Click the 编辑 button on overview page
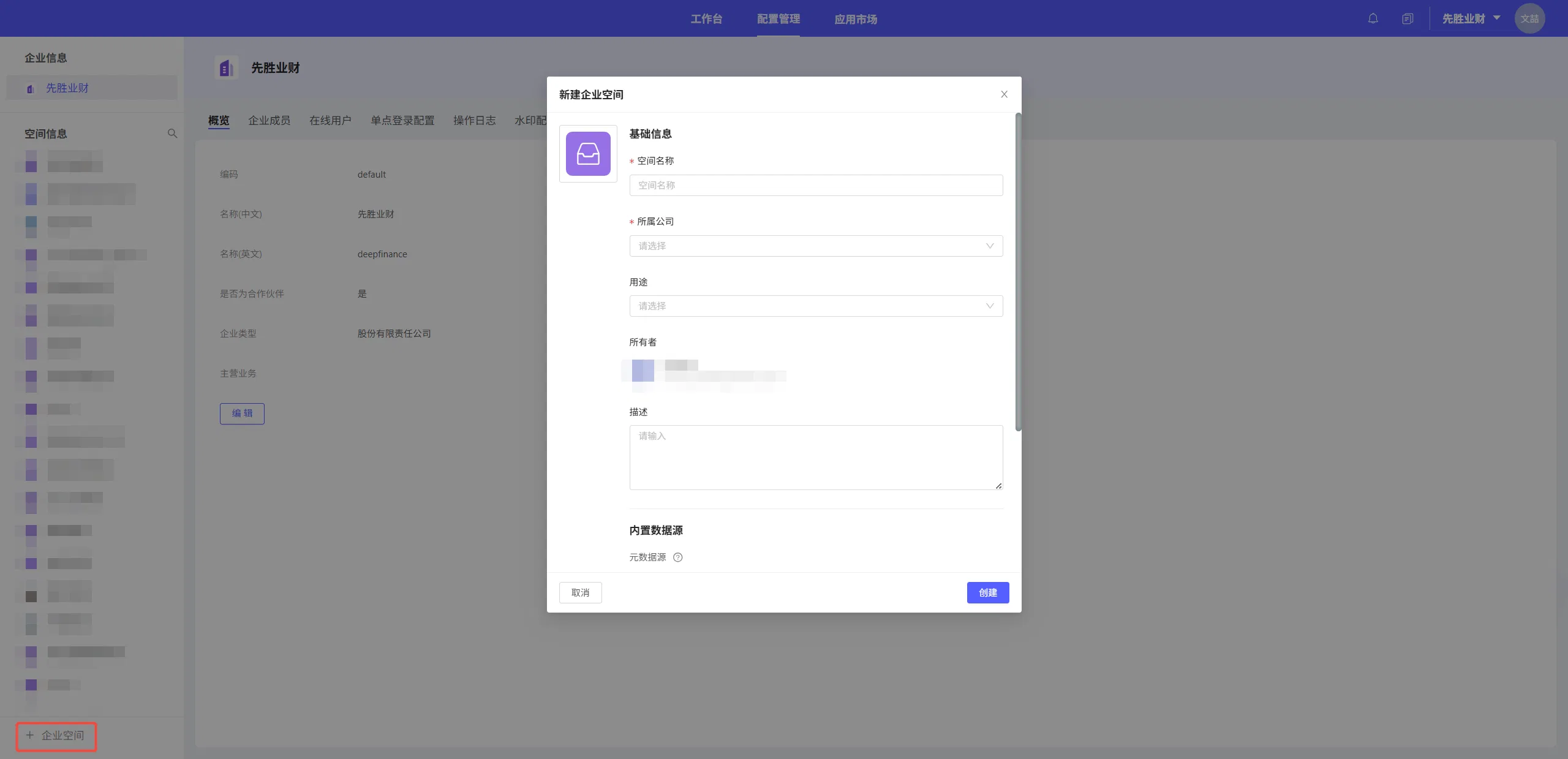 242,413
